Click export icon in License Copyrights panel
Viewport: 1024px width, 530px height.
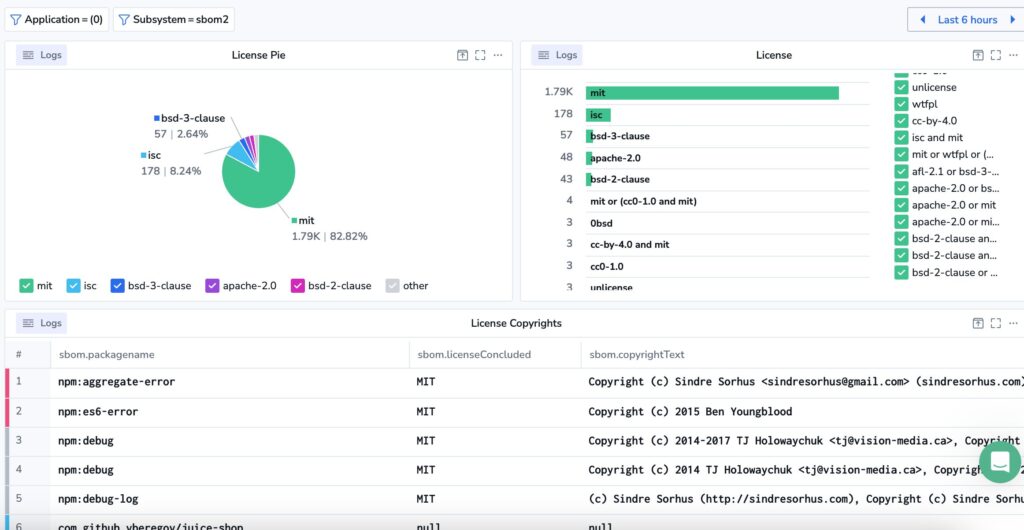(x=977, y=323)
